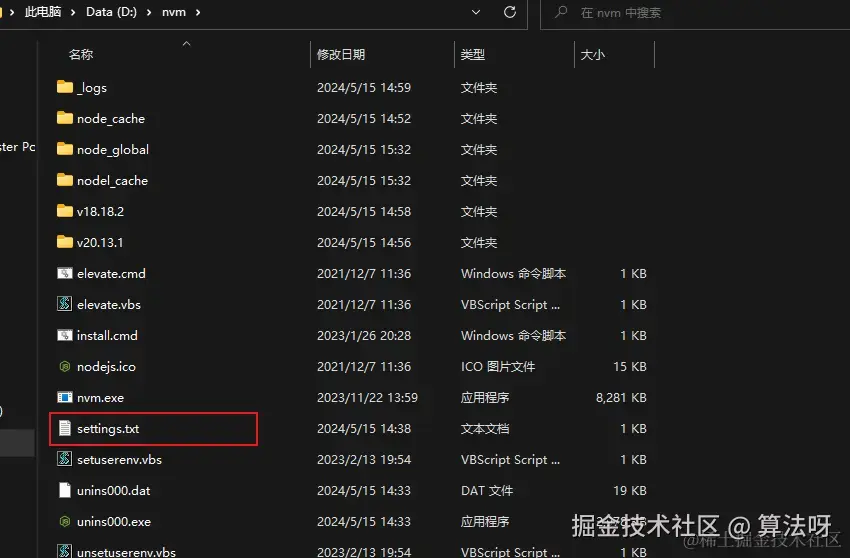
Task: Select the v18.18.2 folder name
Action: [100, 211]
